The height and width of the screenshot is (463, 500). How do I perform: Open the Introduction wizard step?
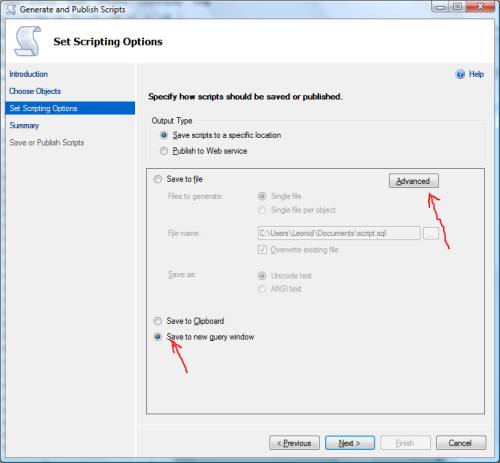pos(29,74)
